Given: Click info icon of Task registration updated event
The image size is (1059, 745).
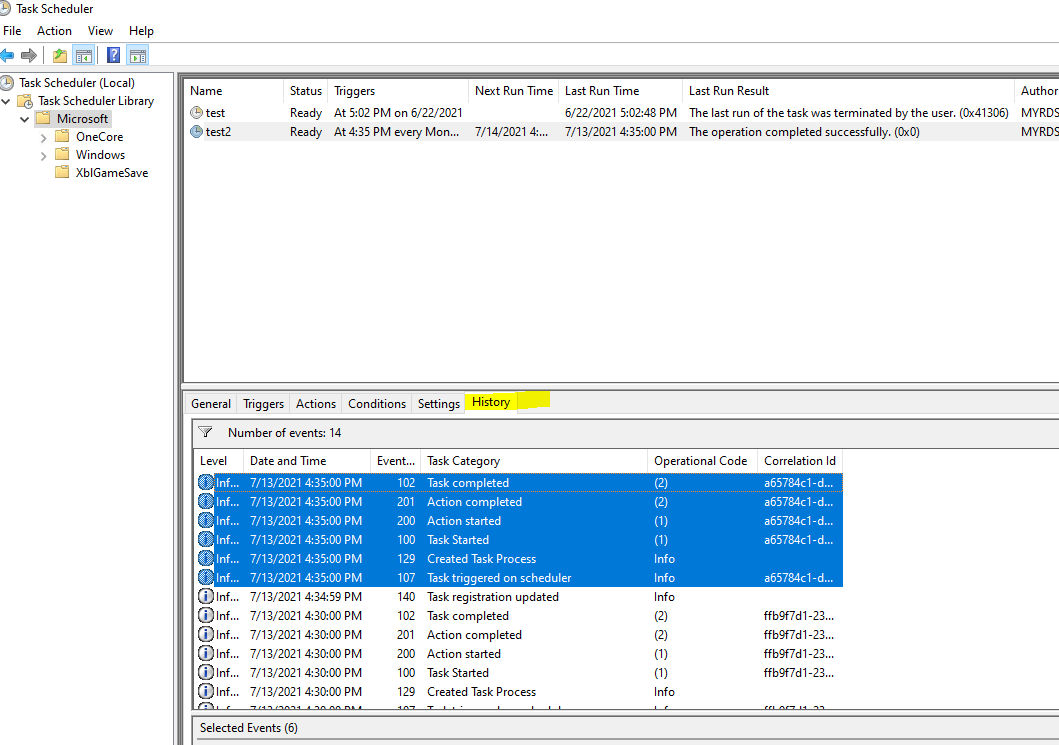Looking at the screenshot, I should point(205,596).
